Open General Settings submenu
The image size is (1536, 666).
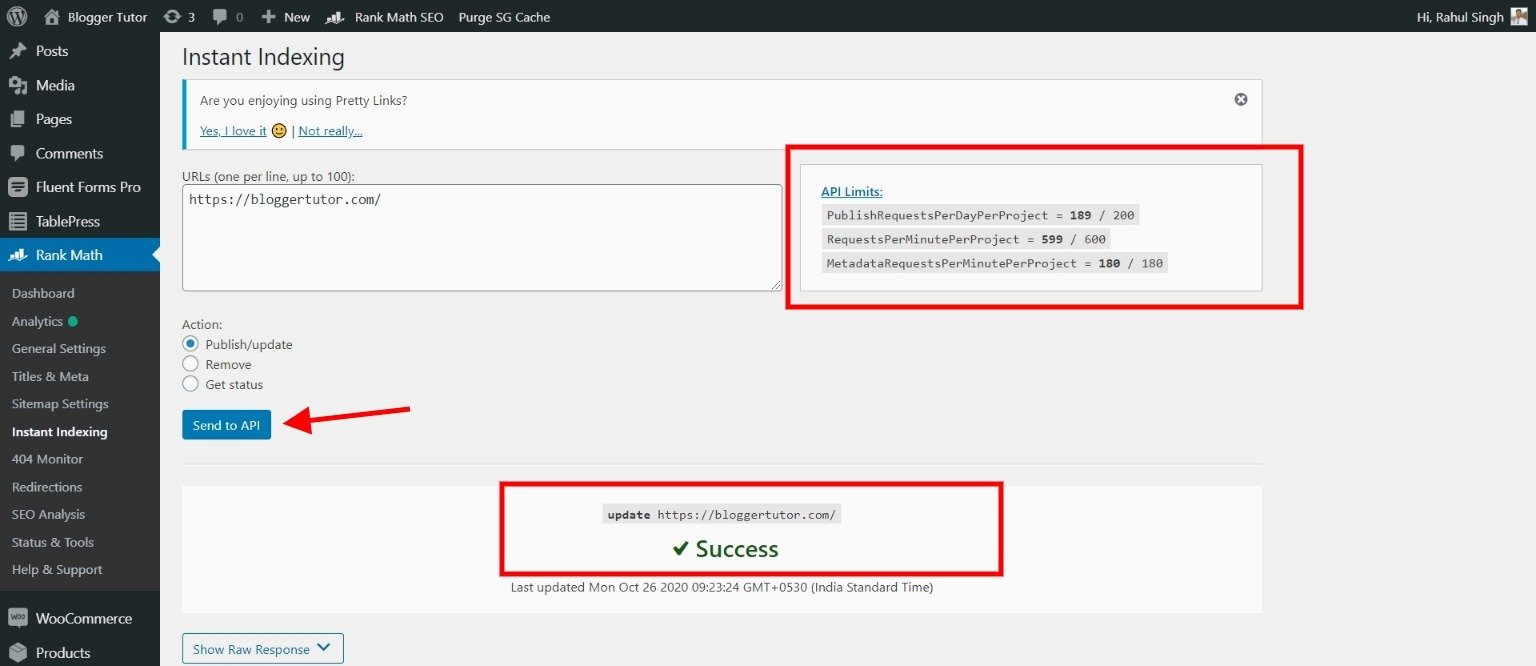pos(59,348)
